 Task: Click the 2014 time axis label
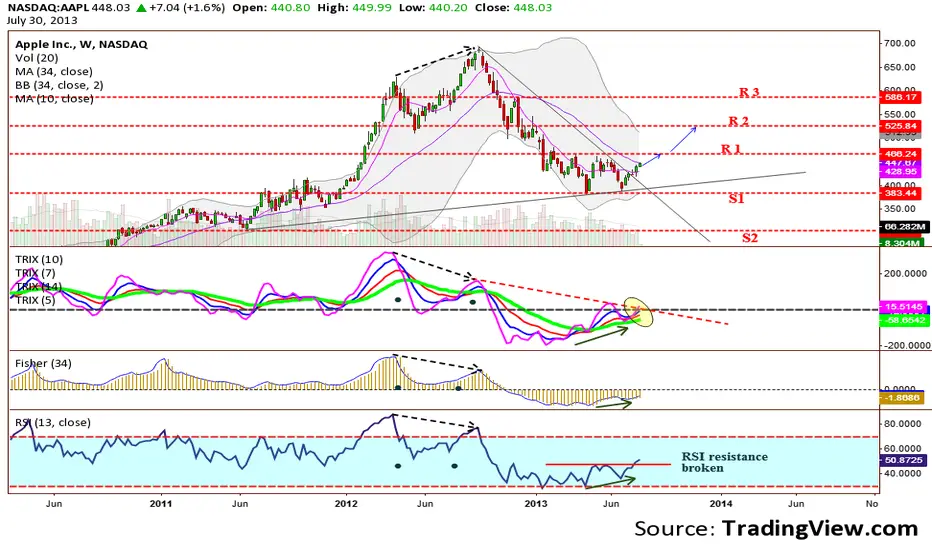721,504
